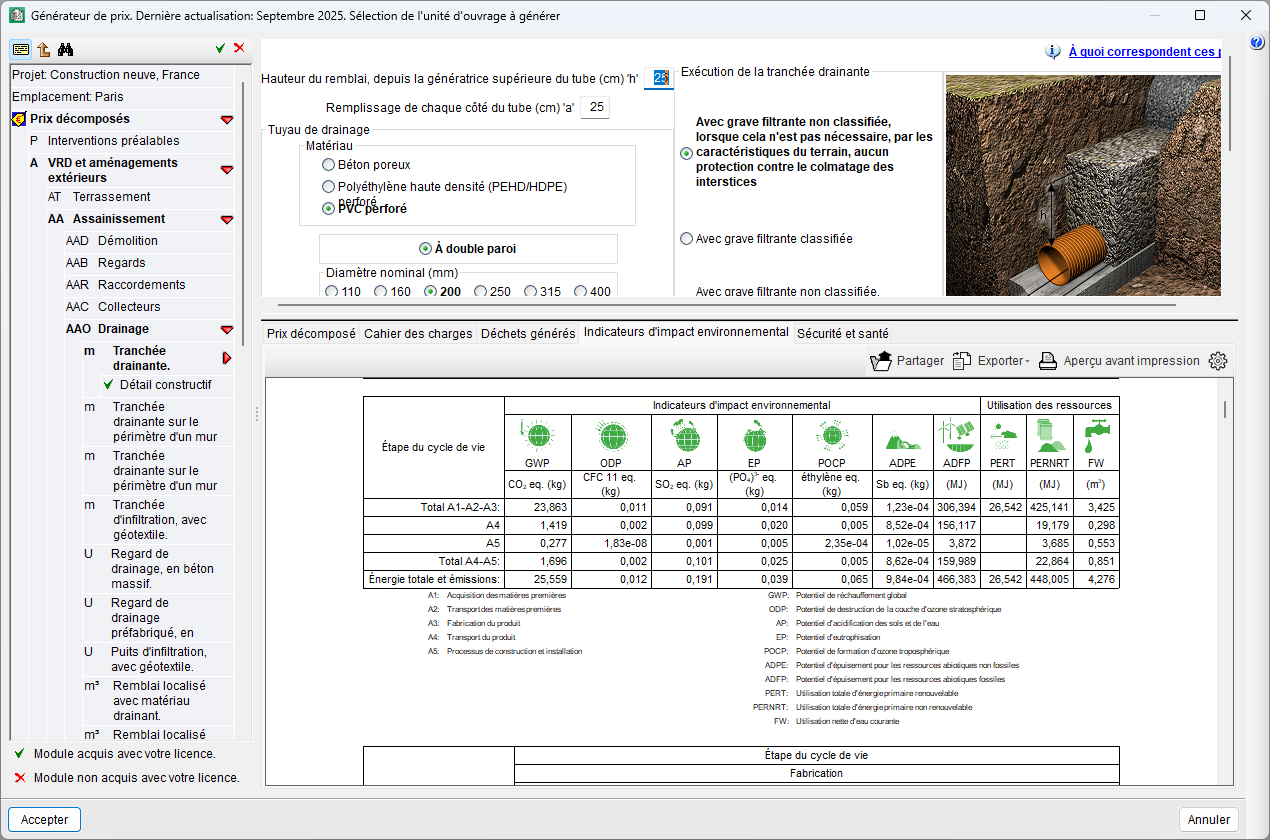
Task: Open Aperçu avant impression print preview
Action: [1119, 361]
